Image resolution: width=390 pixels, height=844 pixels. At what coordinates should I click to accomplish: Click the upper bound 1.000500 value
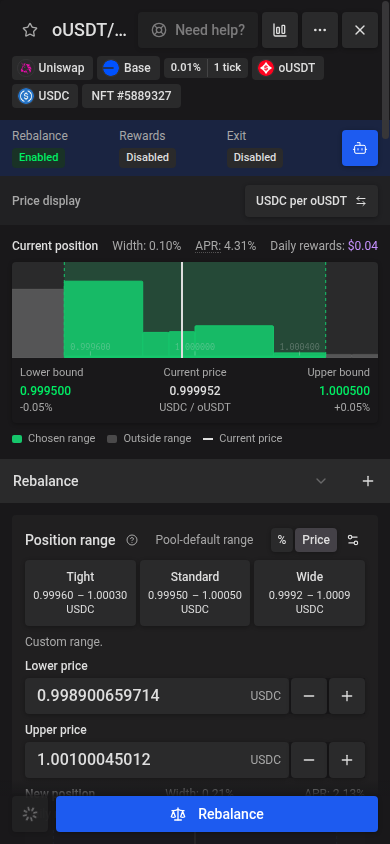[344, 391]
